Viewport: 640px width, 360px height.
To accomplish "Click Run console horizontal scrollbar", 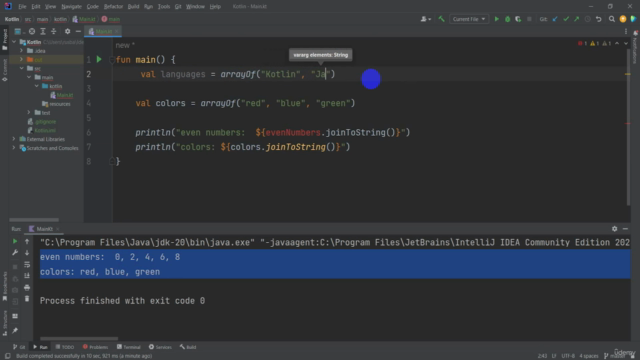I will click(x=79, y=338).
